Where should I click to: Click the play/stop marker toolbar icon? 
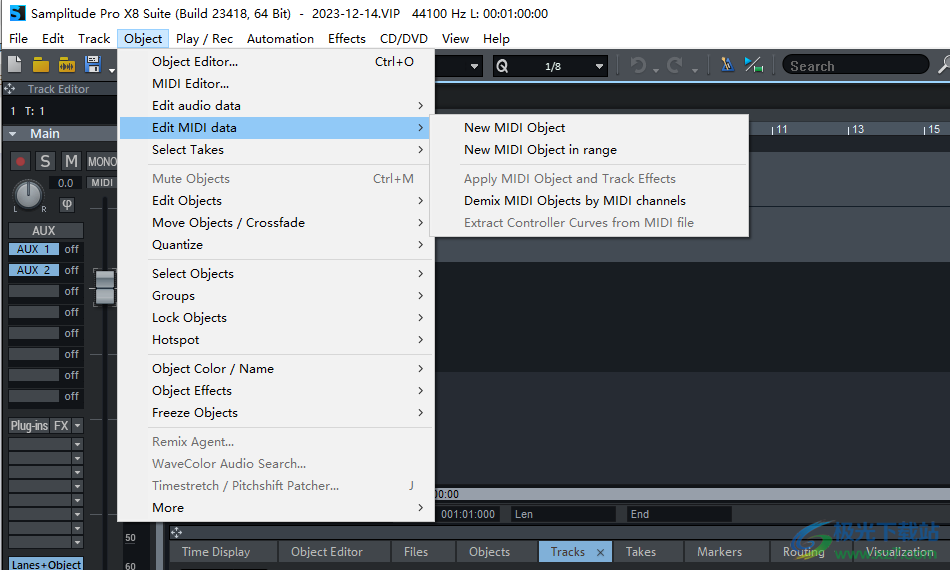tap(754, 64)
